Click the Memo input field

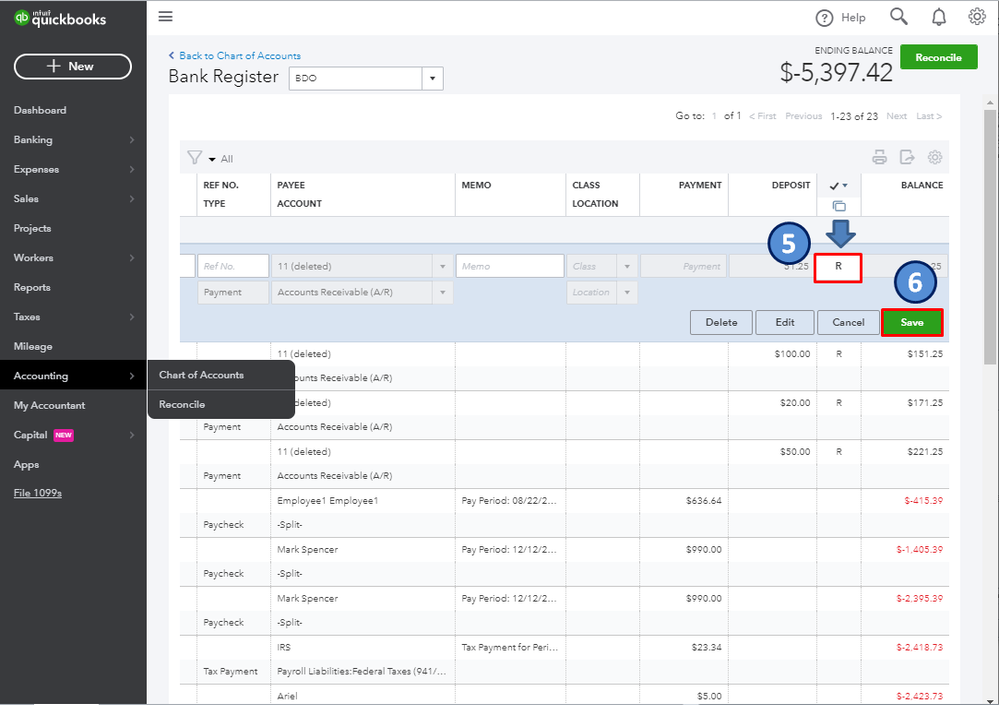(x=510, y=267)
